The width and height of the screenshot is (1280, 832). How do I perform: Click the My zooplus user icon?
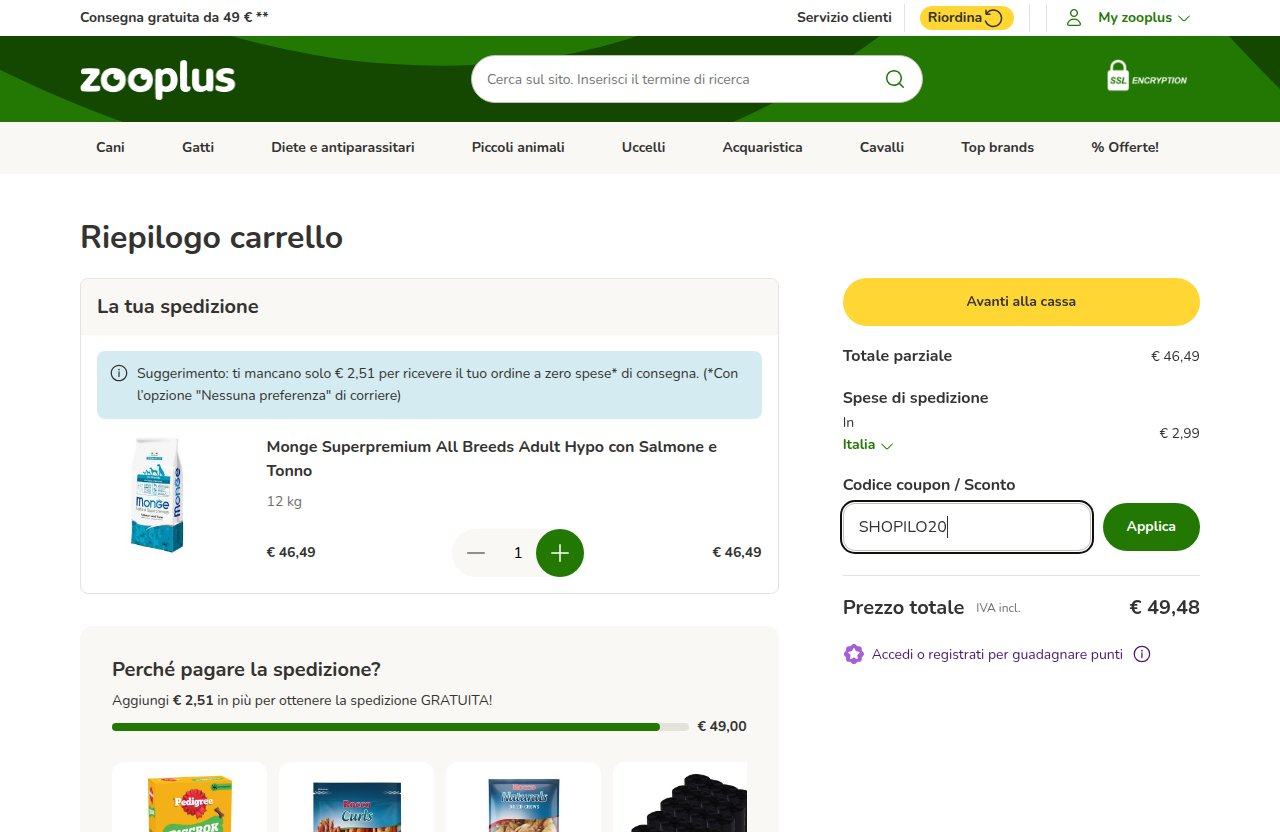click(x=1074, y=17)
